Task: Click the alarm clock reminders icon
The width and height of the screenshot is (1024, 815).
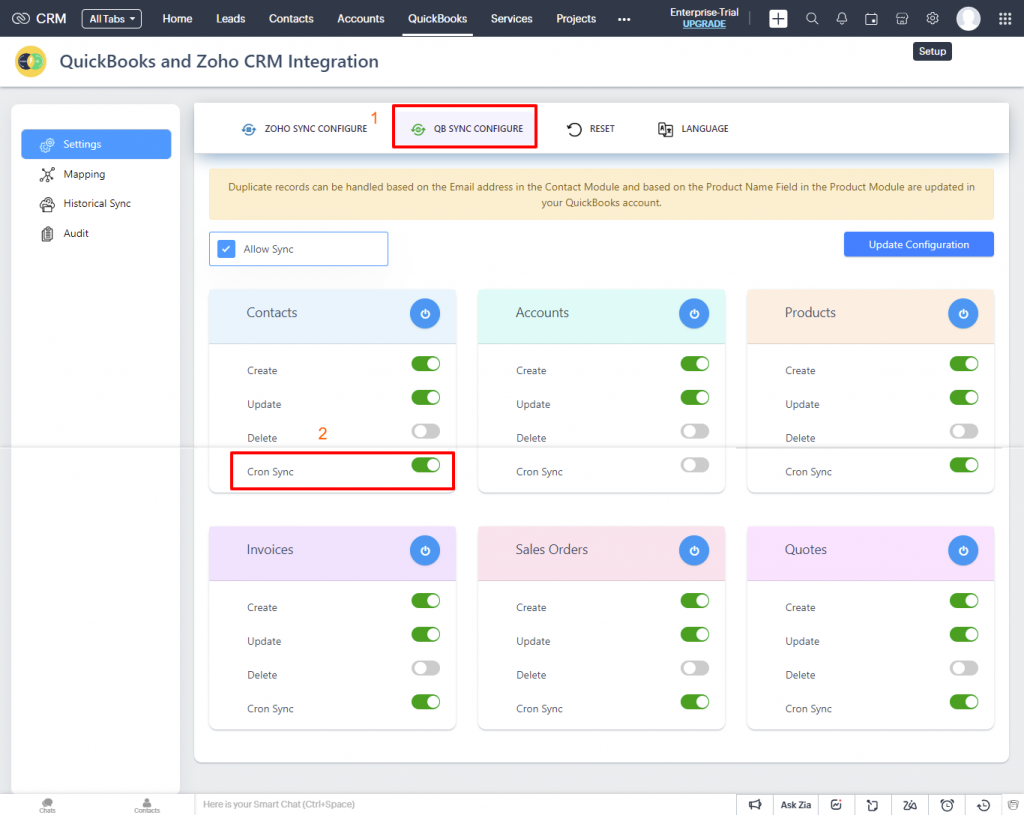Action: (947, 805)
